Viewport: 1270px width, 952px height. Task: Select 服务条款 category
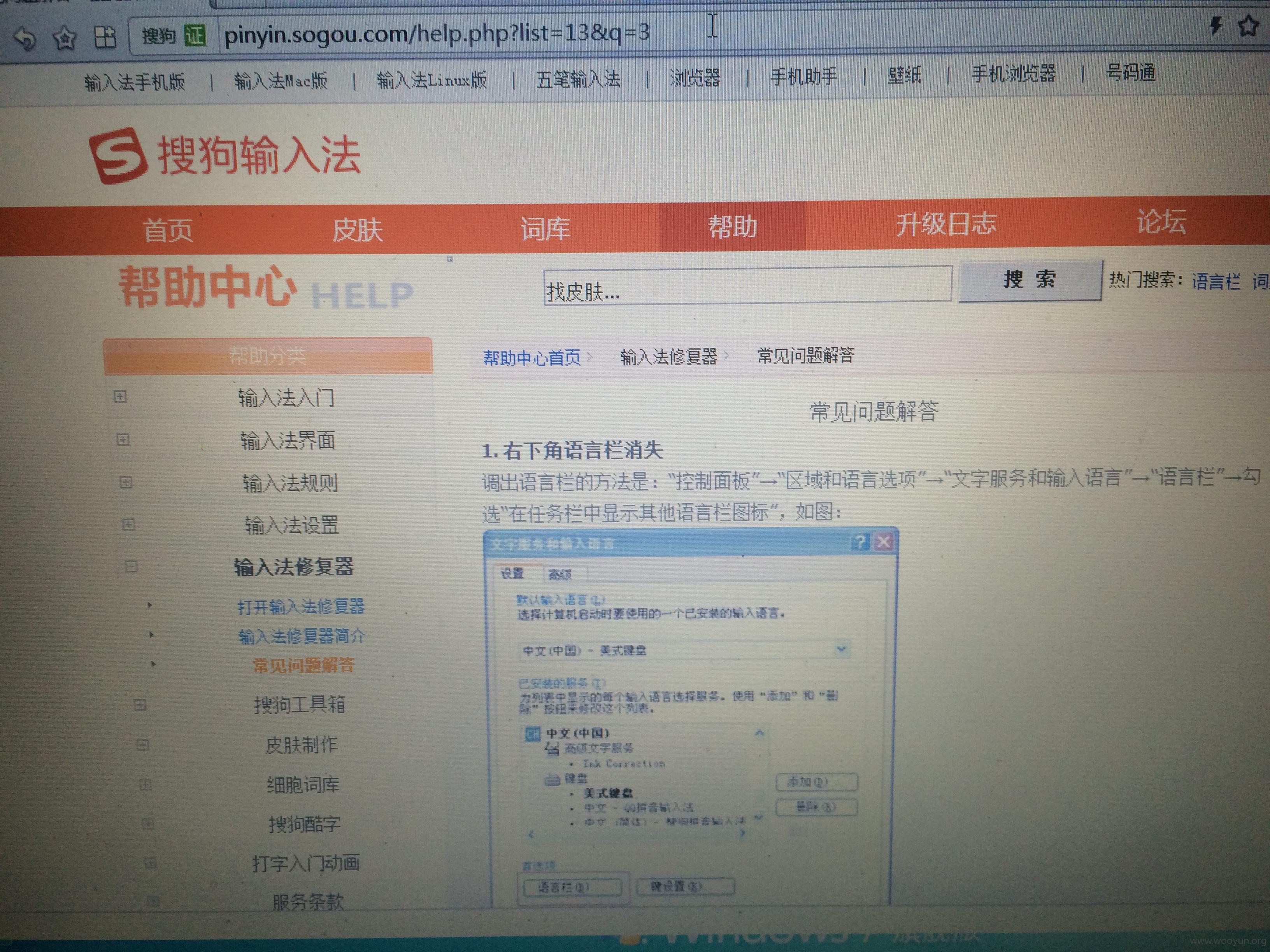(x=308, y=902)
